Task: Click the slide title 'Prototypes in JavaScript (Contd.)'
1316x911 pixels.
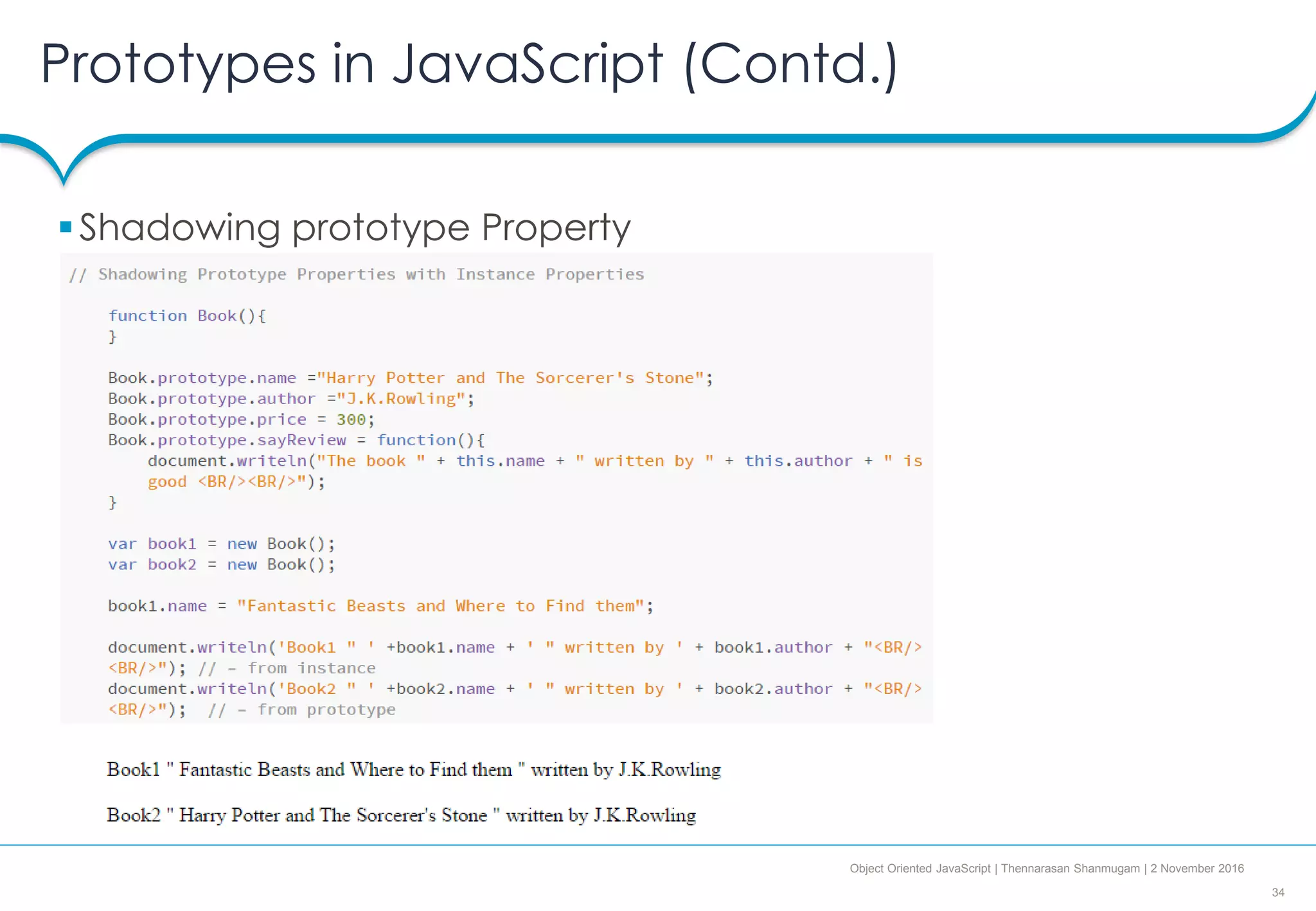Action: [469, 64]
